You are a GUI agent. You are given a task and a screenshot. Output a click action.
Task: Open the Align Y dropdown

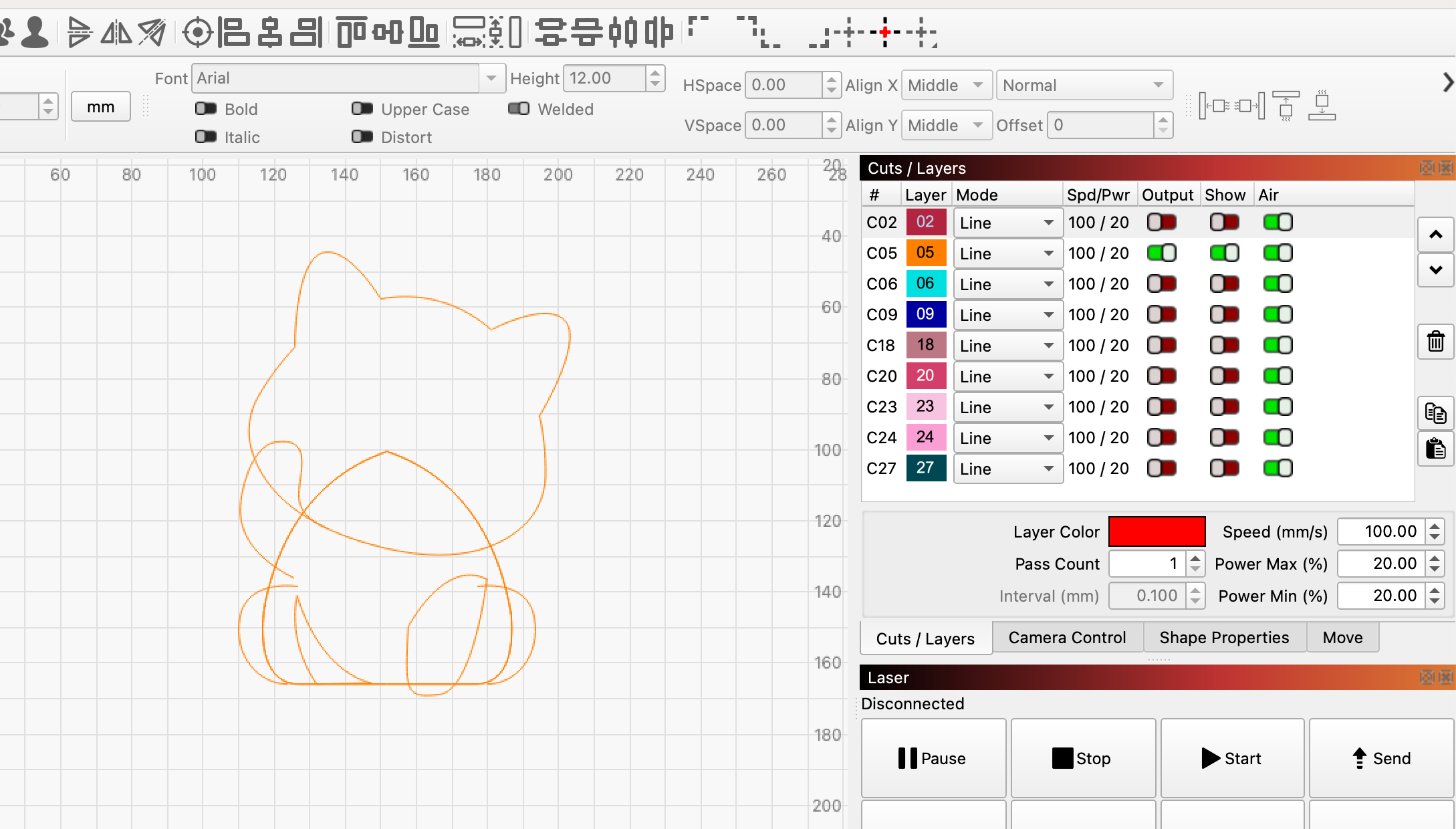[x=947, y=125]
